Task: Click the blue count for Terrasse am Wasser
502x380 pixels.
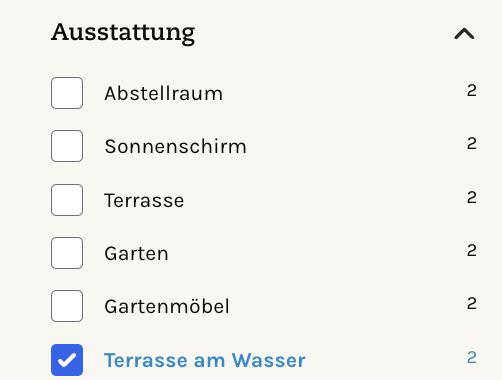Action: (472, 358)
